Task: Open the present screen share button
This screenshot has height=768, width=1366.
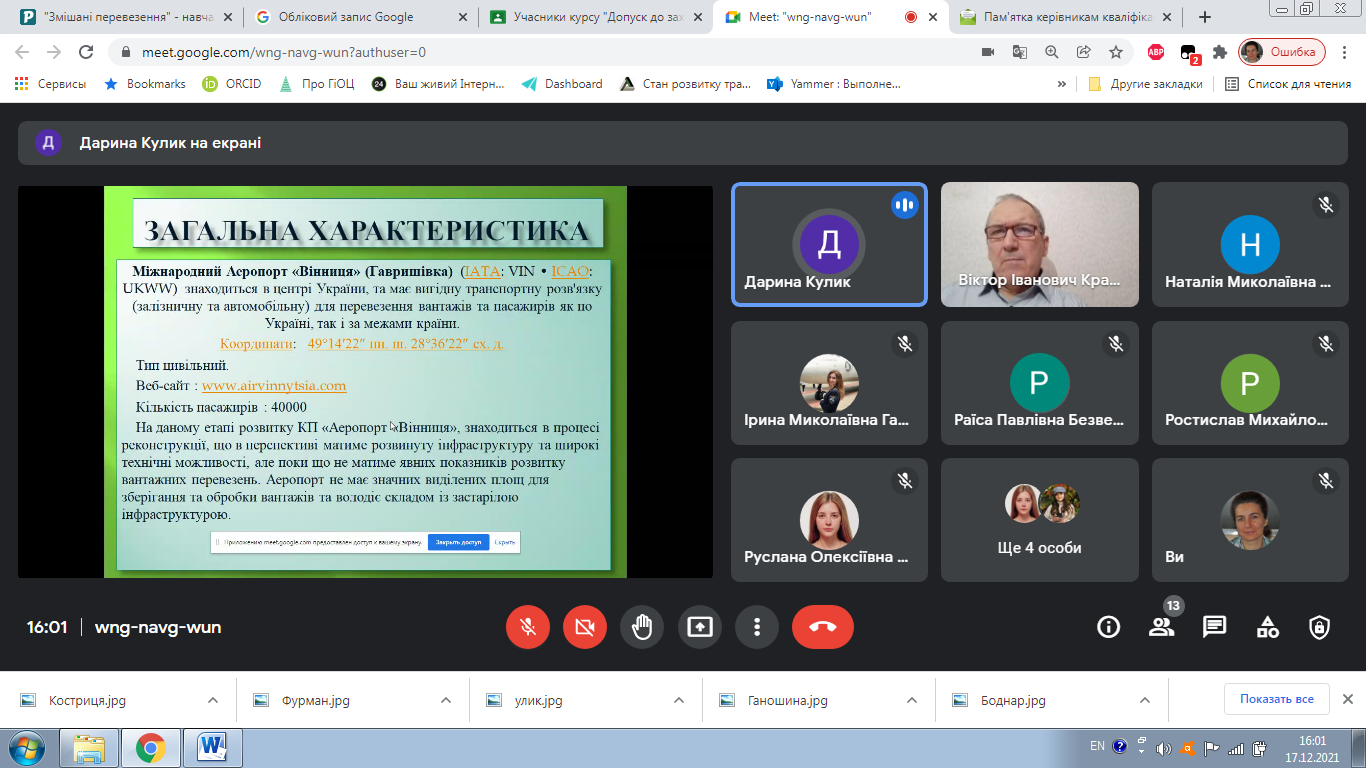Action: [700, 627]
